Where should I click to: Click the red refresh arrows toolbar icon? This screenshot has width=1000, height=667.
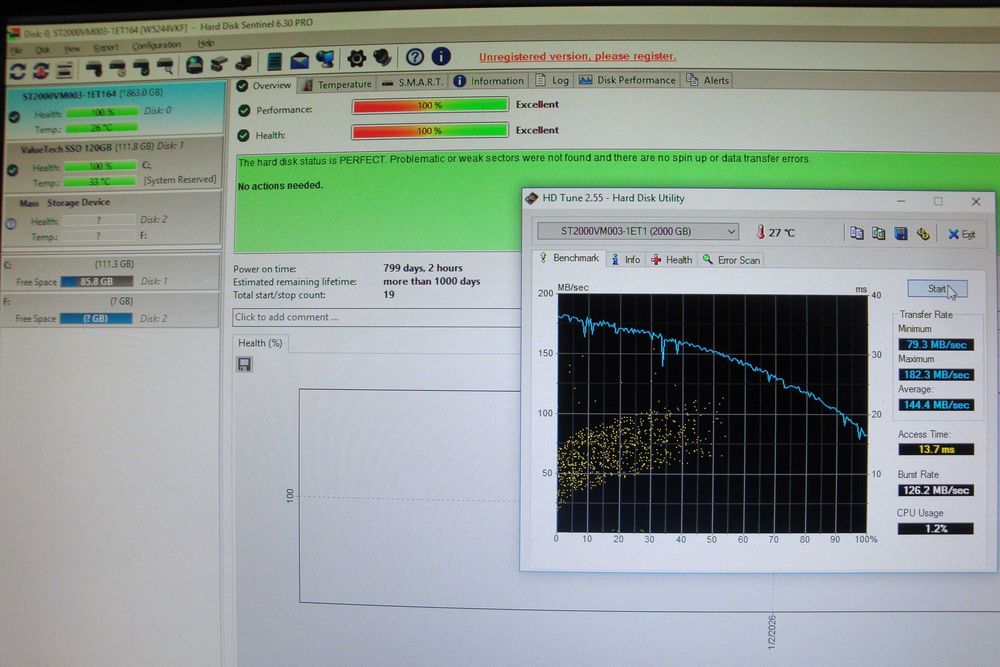tap(41, 70)
